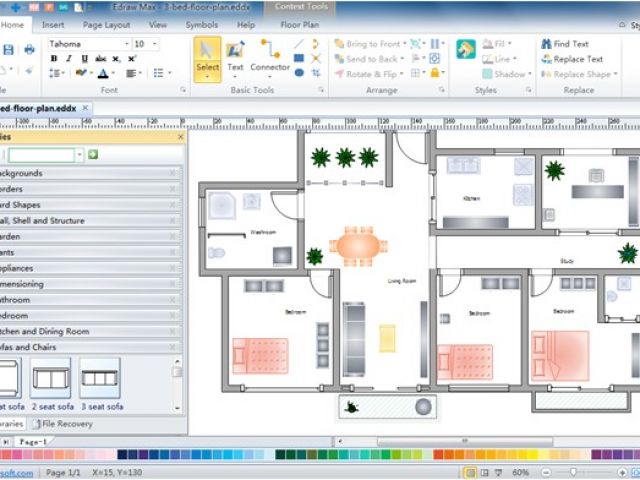Click the Find Text icon

tap(546, 44)
